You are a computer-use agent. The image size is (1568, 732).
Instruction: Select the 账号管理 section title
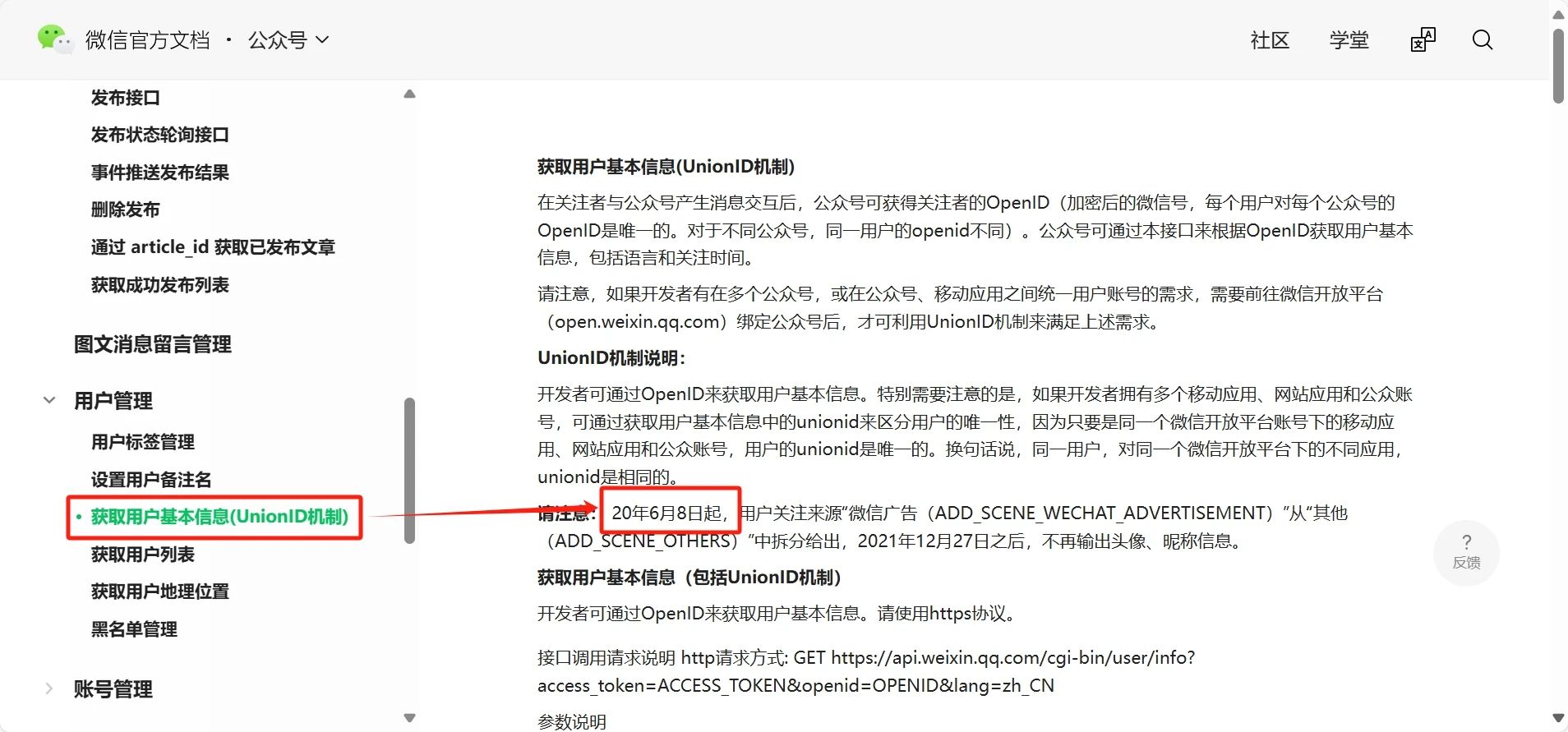point(113,688)
